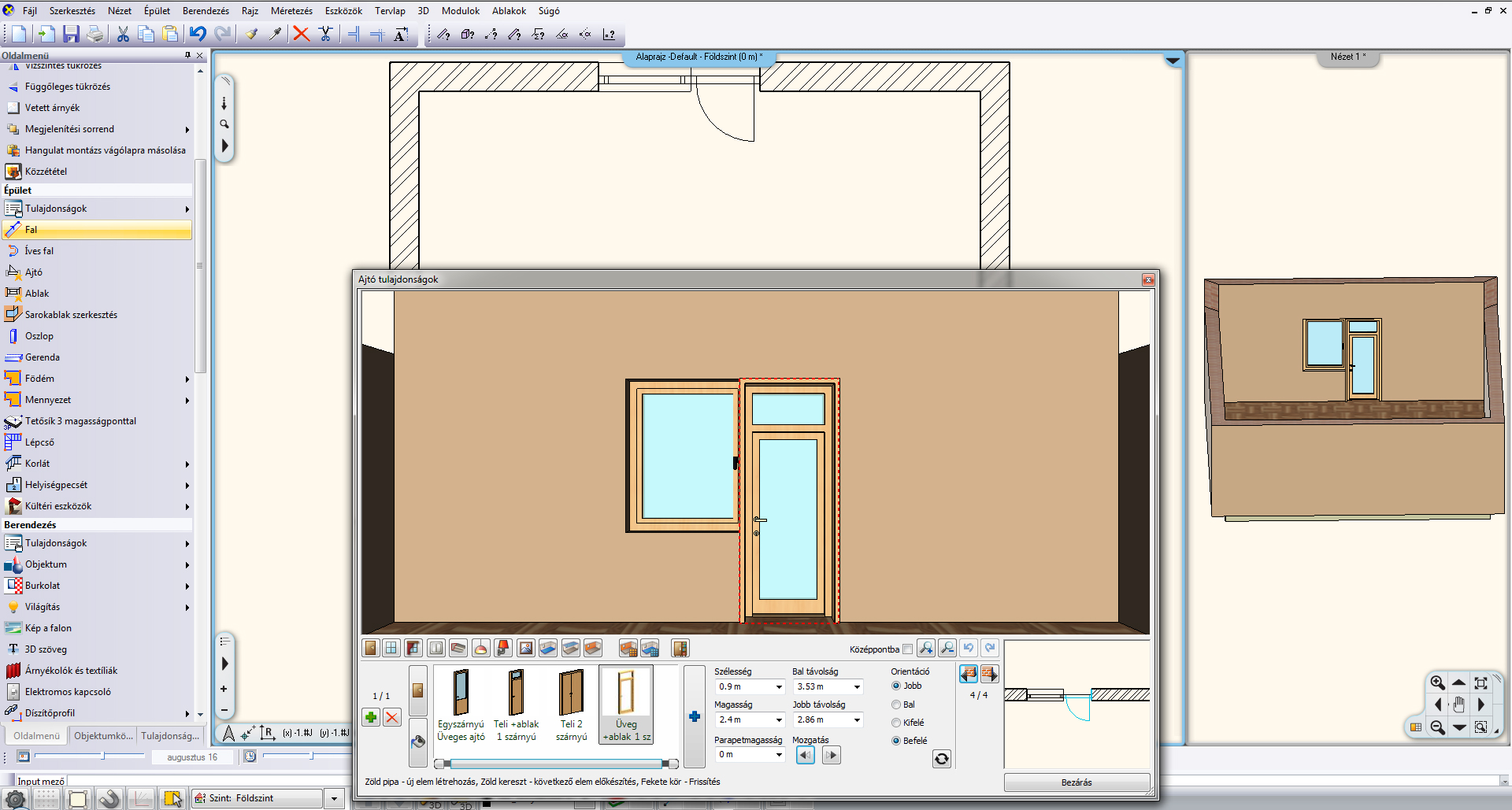The height and width of the screenshot is (810, 1512).
Task: Open the Szélesség width dropdown
Action: click(779, 687)
